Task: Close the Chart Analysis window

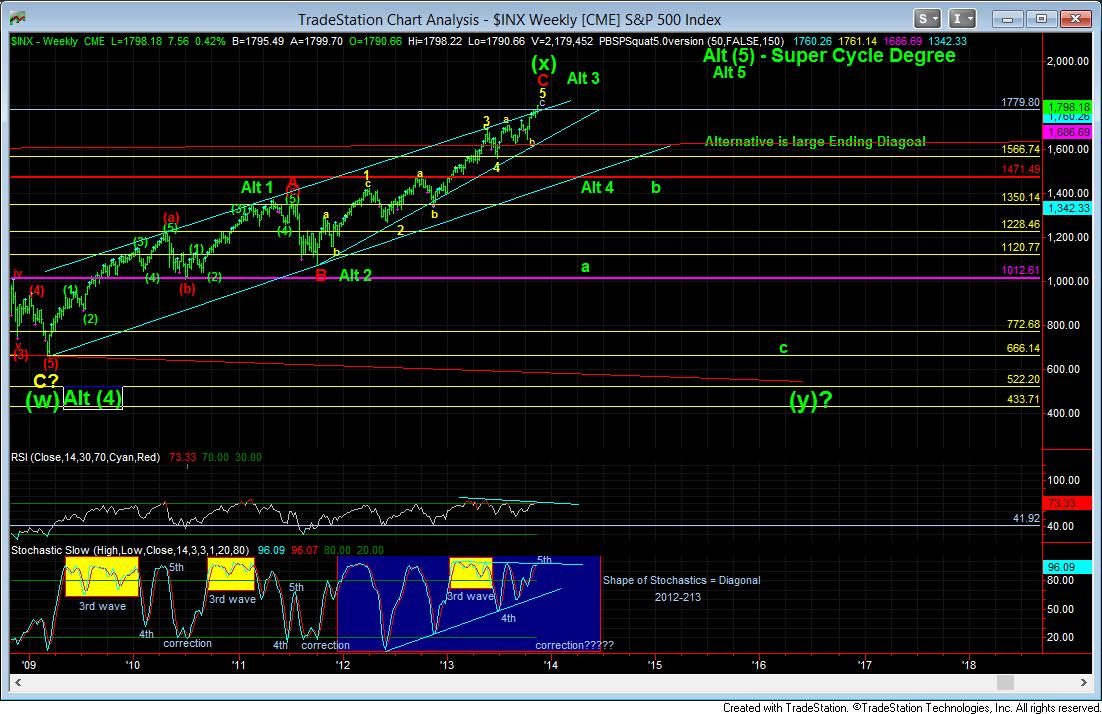Action: [1075, 19]
